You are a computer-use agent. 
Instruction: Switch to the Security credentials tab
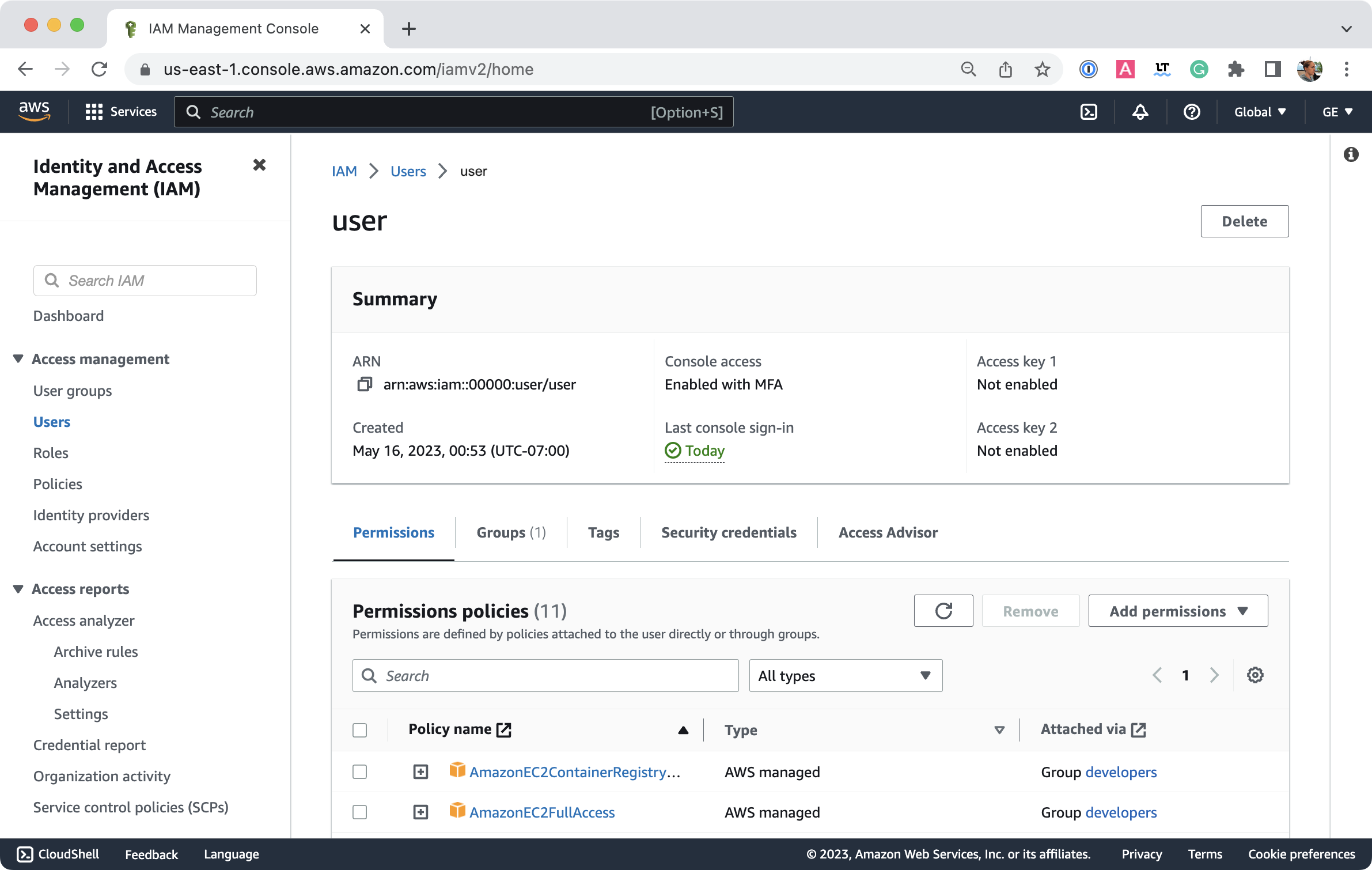tap(729, 532)
